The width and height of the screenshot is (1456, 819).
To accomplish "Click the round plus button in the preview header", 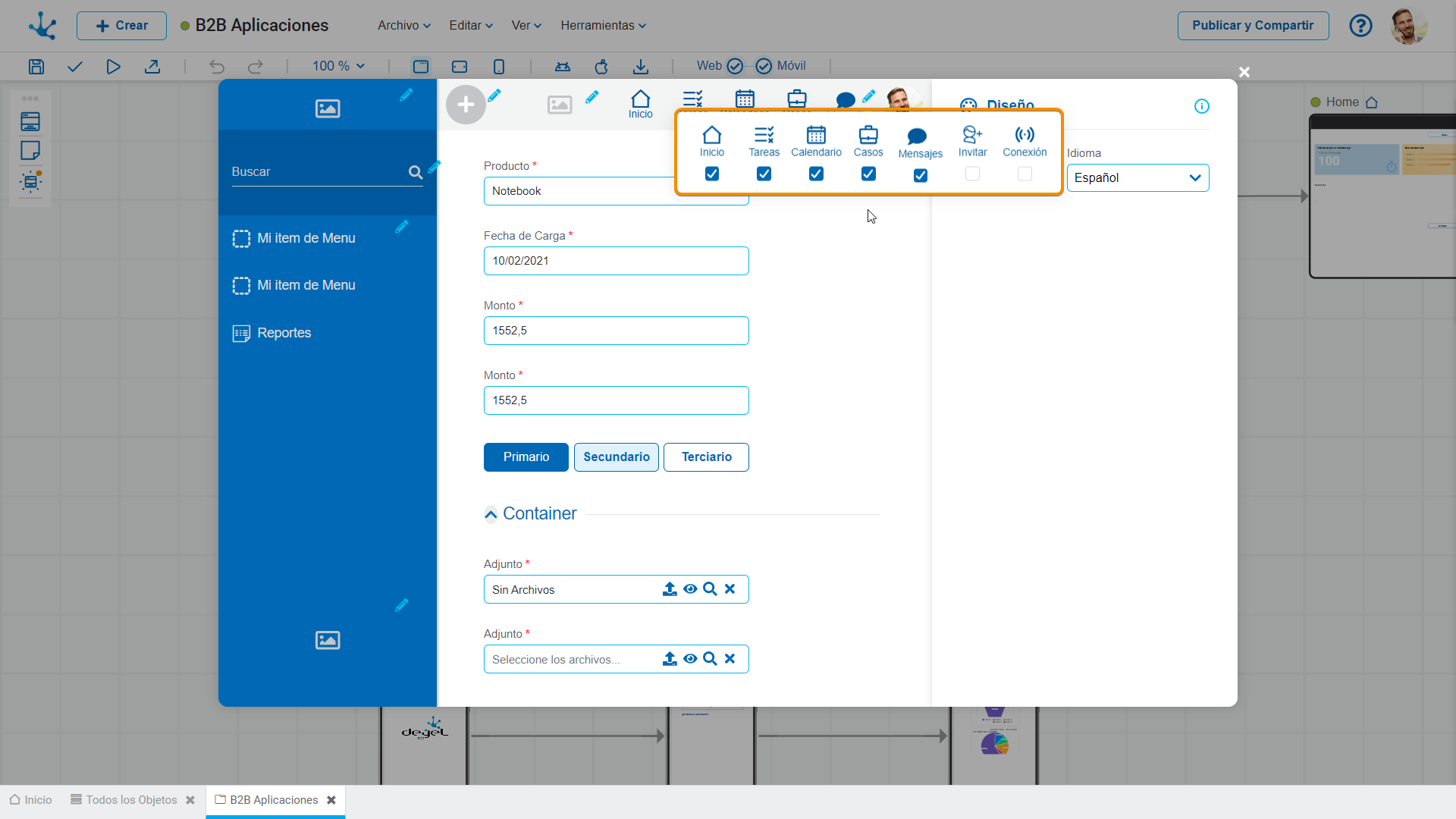I will click(466, 105).
